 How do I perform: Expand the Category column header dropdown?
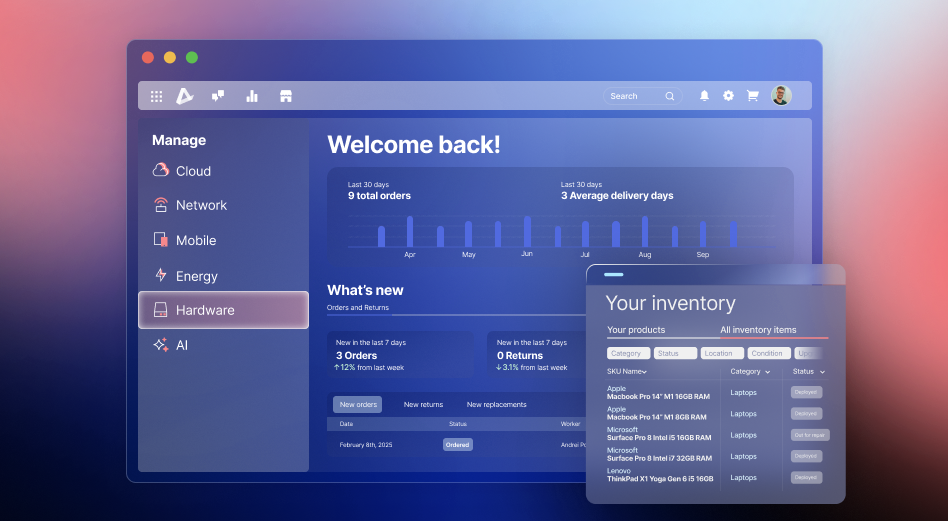click(x=750, y=372)
